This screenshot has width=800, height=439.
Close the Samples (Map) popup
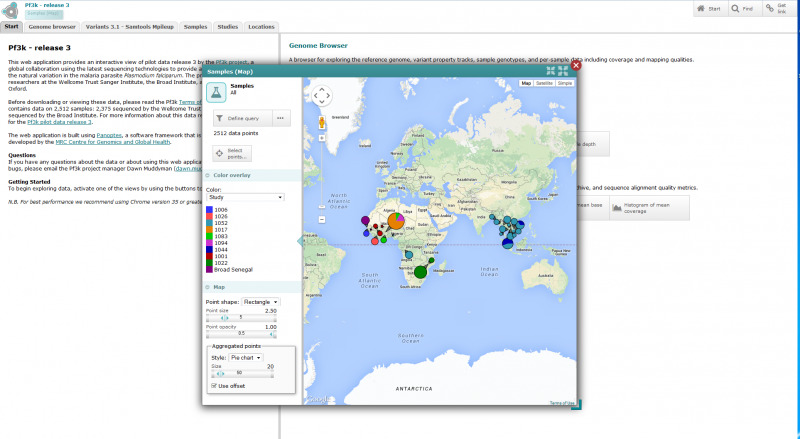576,65
